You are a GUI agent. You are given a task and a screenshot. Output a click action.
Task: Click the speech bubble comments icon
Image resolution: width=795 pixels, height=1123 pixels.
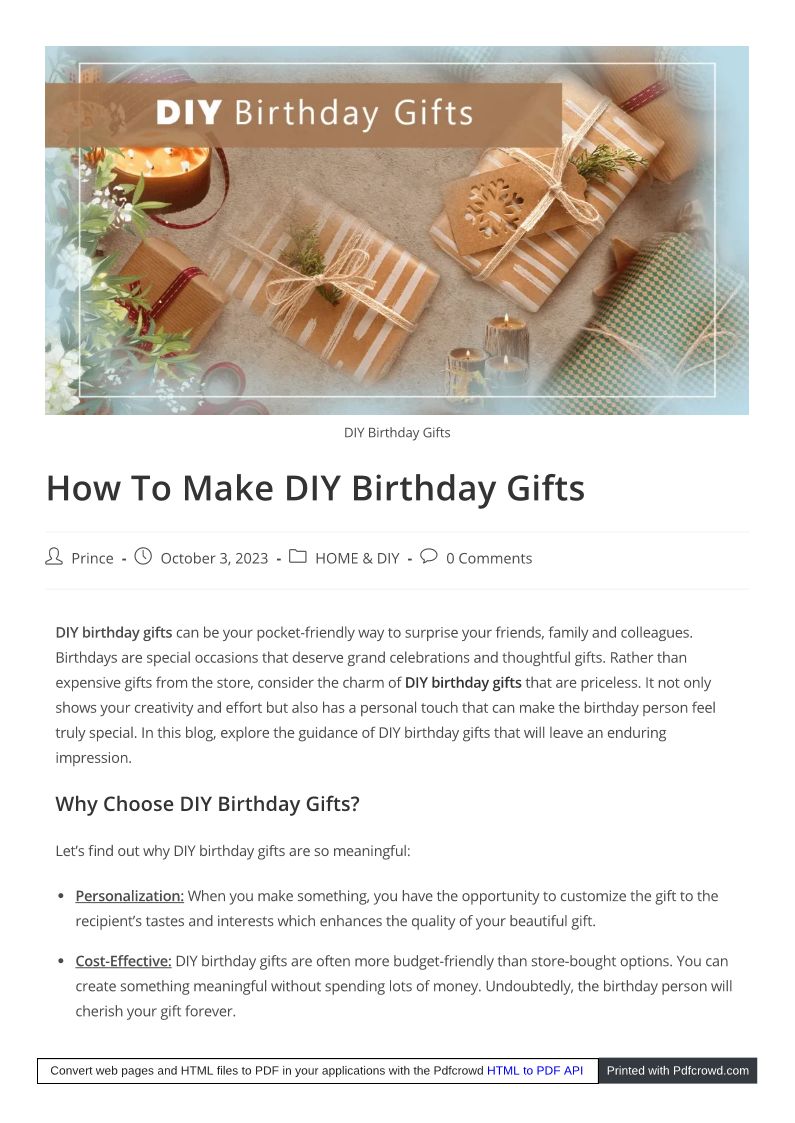tap(428, 557)
